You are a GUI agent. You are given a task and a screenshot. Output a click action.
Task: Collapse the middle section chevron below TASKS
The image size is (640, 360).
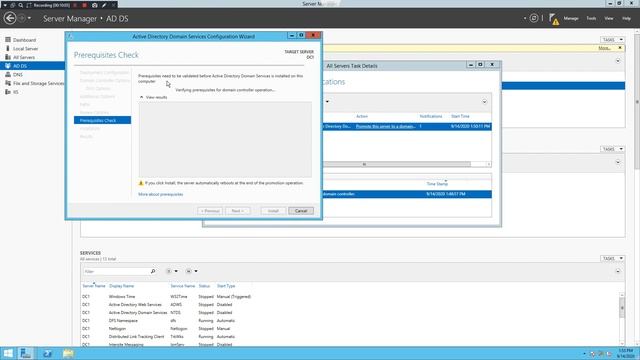point(618,162)
